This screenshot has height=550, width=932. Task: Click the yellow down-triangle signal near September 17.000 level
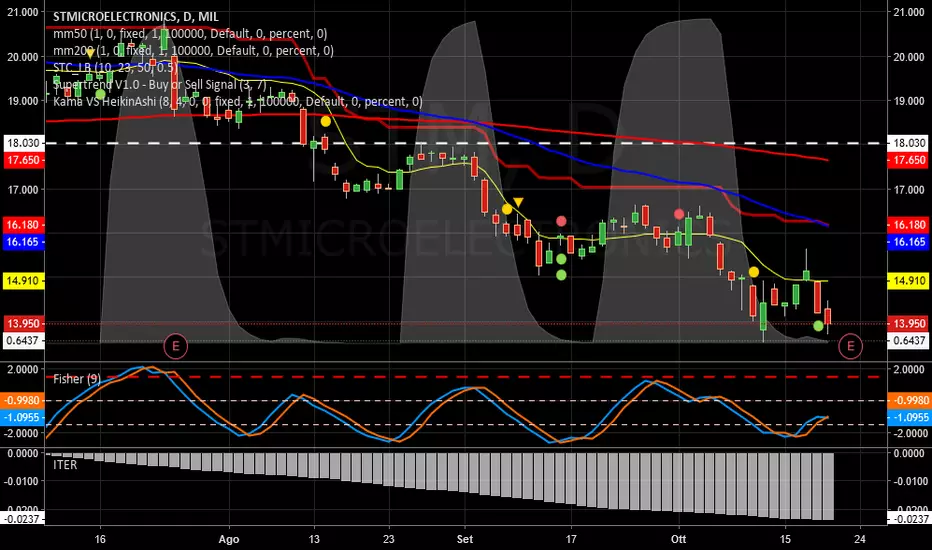[x=518, y=203]
